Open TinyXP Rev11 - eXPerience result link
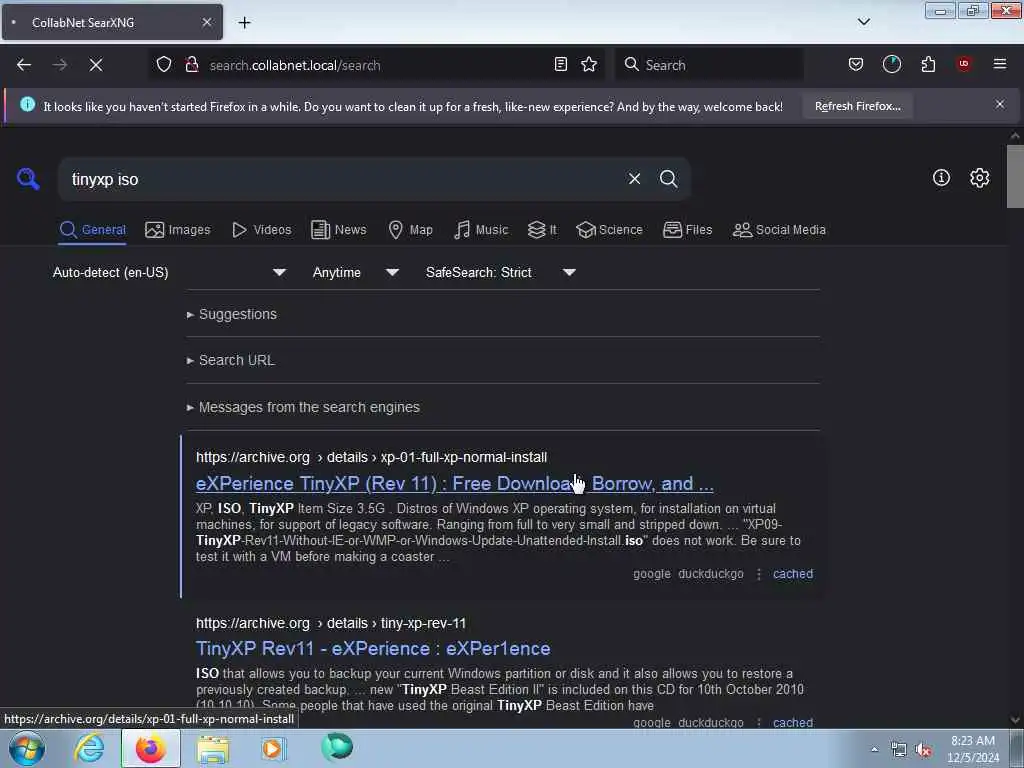Image resolution: width=1024 pixels, height=768 pixels. (373, 648)
